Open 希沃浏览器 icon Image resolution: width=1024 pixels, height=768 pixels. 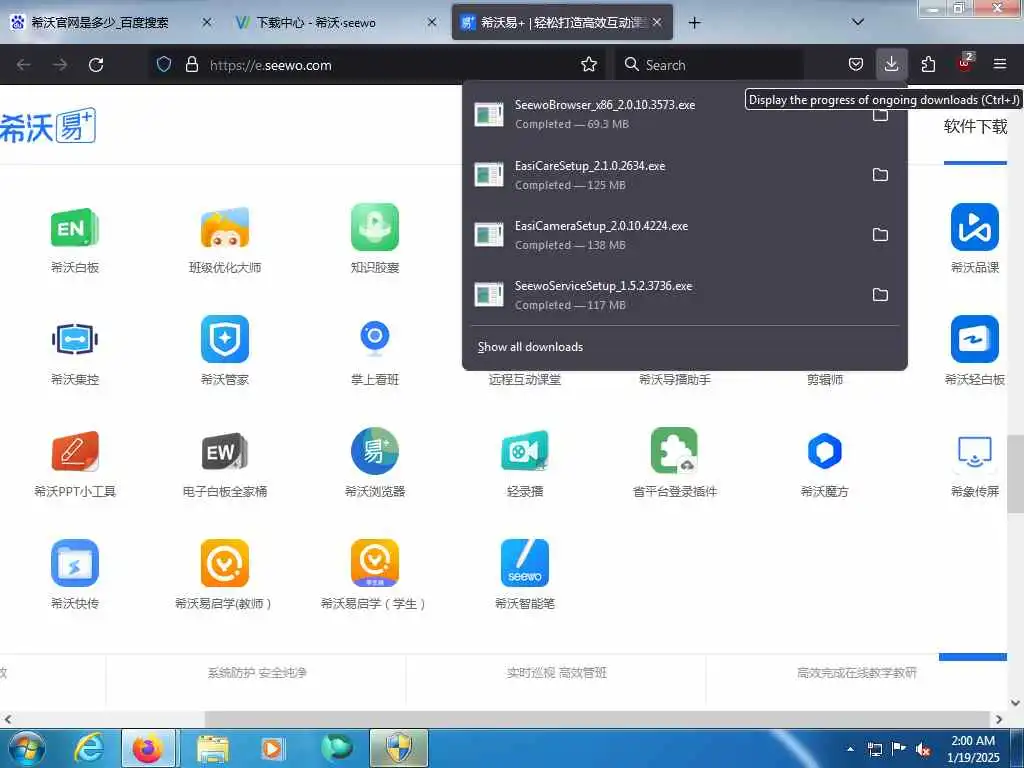375,451
